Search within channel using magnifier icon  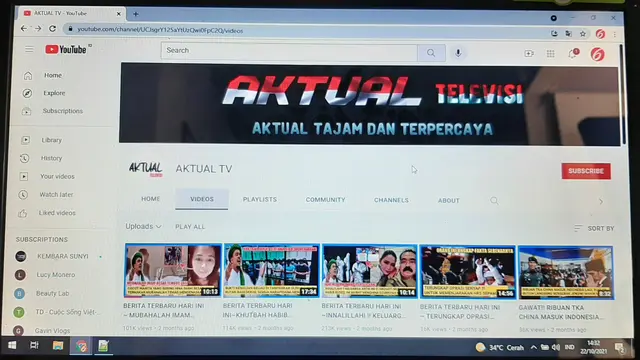pyautogui.click(x=494, y=200)
